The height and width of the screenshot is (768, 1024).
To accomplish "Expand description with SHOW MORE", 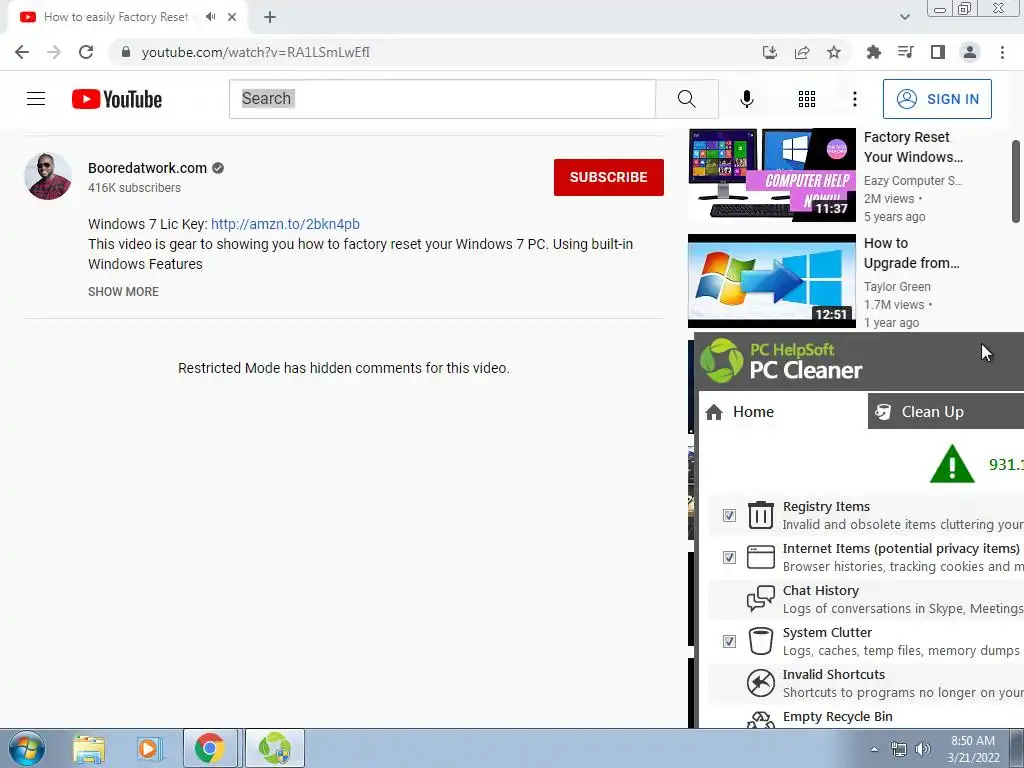I will tap(123, 292).
